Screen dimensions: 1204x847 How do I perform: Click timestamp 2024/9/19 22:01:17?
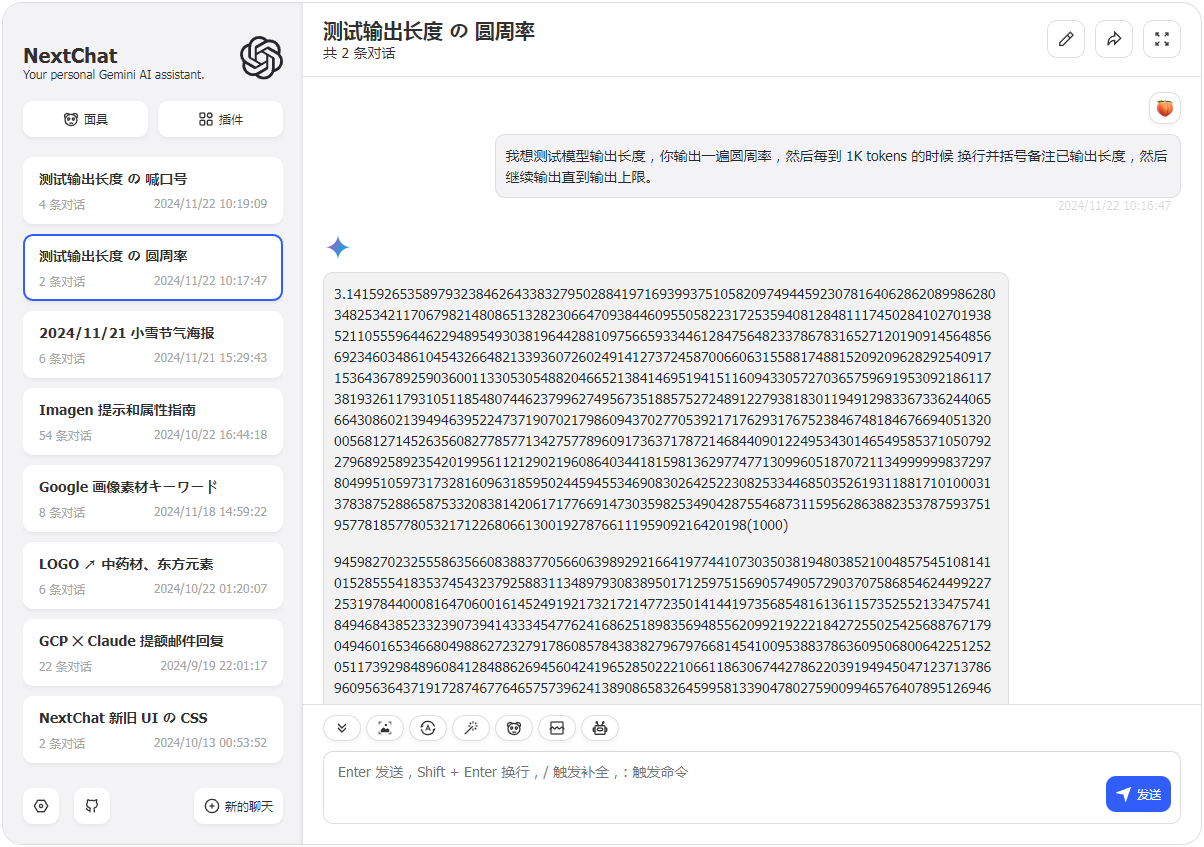click(x=214, y=666)
